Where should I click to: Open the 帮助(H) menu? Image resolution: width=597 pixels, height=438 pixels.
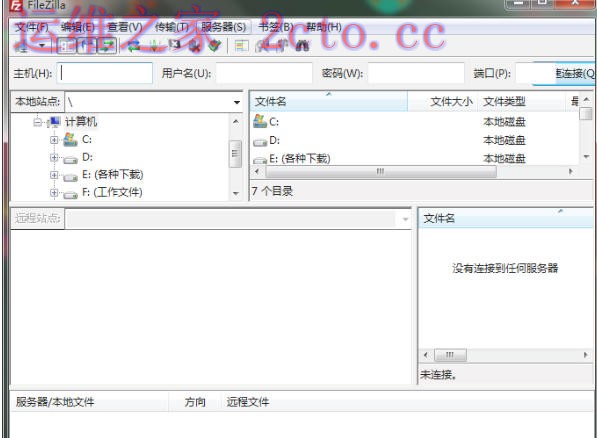[x=324, y=27]
